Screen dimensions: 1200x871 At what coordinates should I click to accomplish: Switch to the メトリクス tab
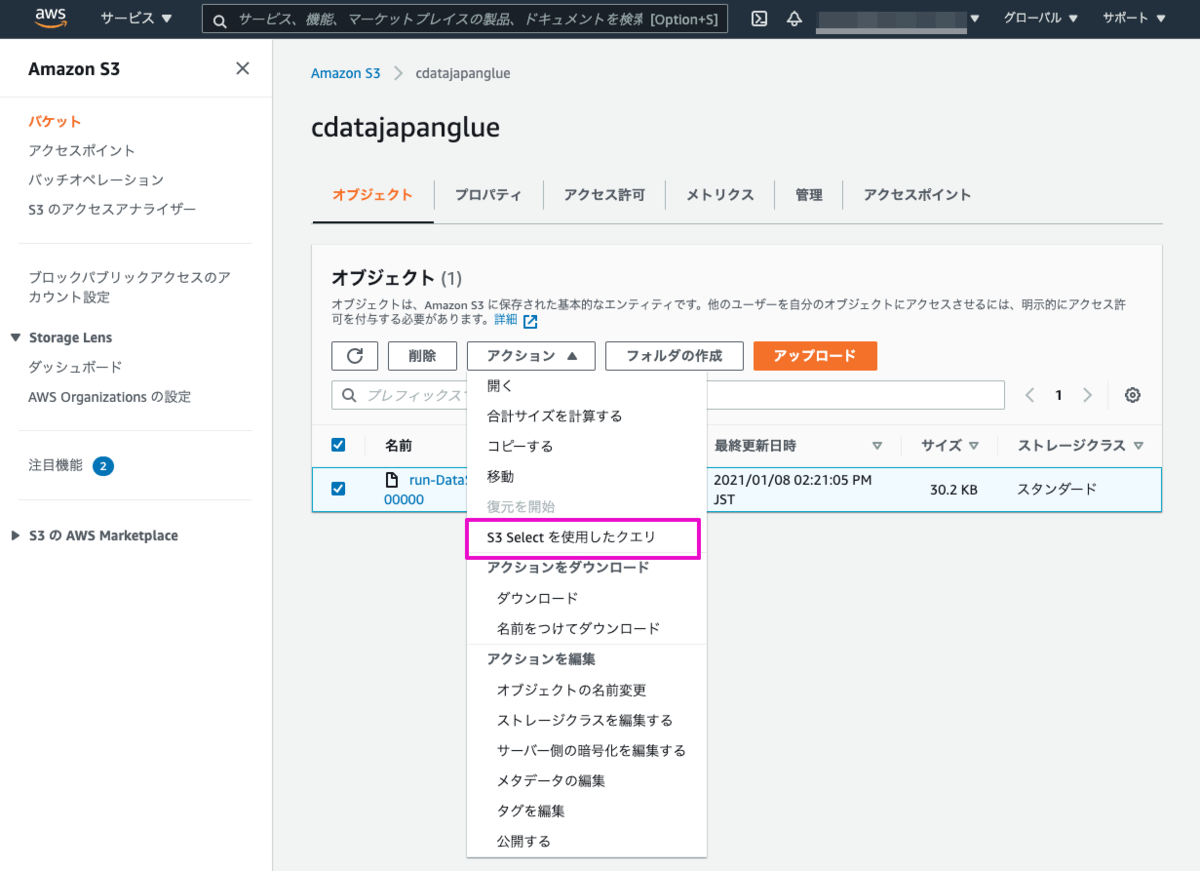pos(720,195)
